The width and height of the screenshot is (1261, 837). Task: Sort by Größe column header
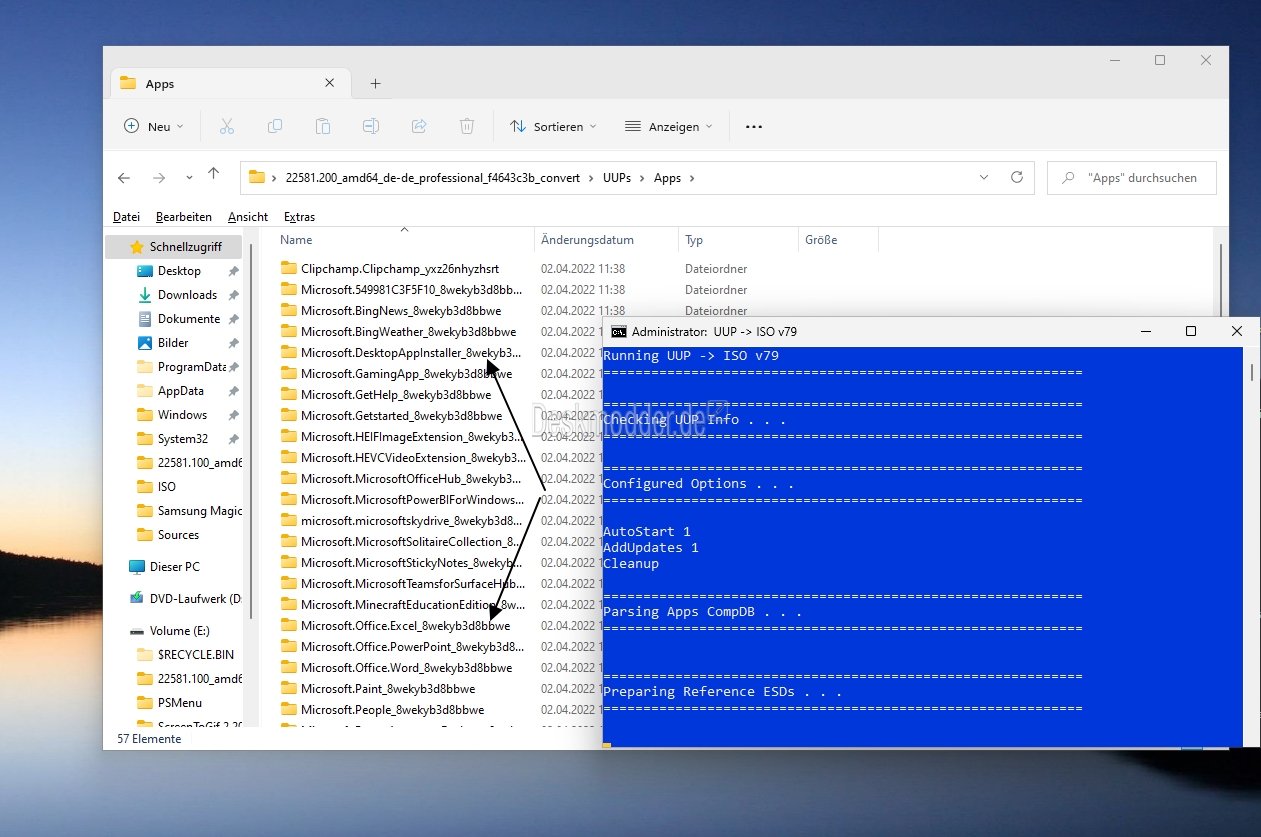pyautogui.click(x=821, y=240)
